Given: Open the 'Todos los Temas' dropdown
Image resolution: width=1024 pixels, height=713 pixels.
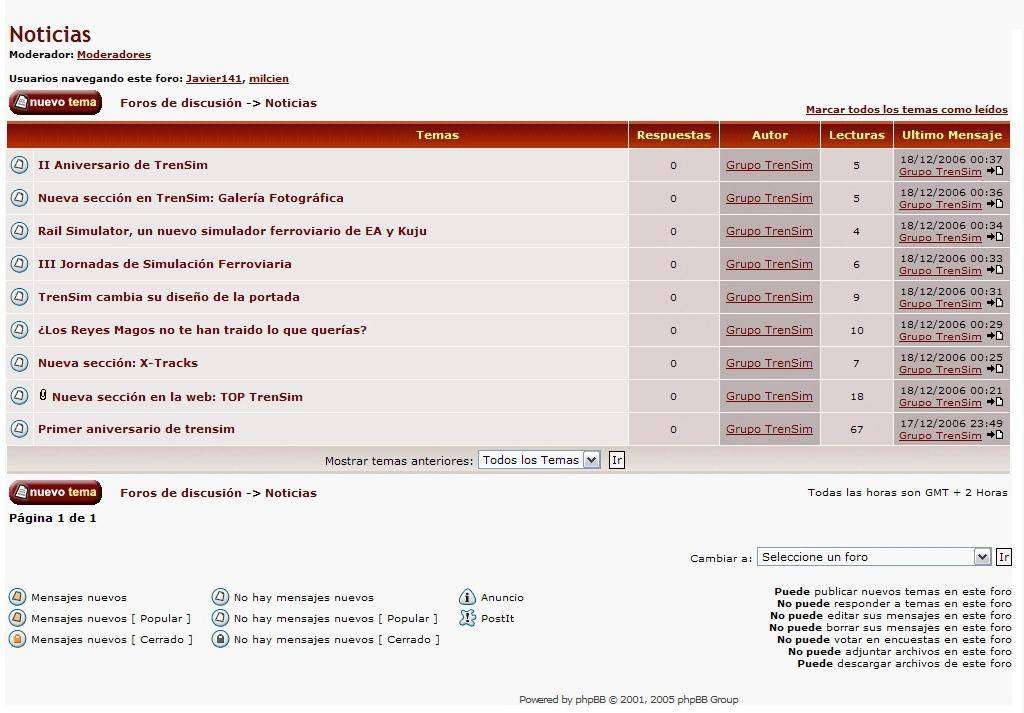Looking at the screenshot, I should 539,460.
